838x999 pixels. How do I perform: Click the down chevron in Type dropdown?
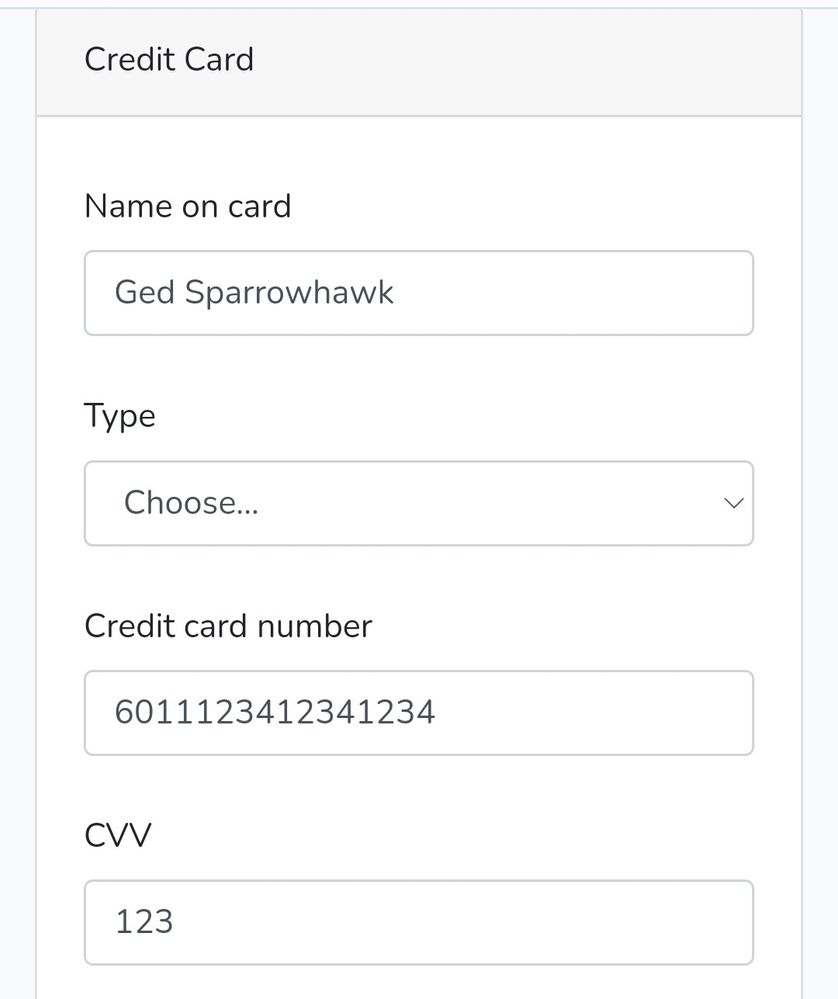coord(734,503)
